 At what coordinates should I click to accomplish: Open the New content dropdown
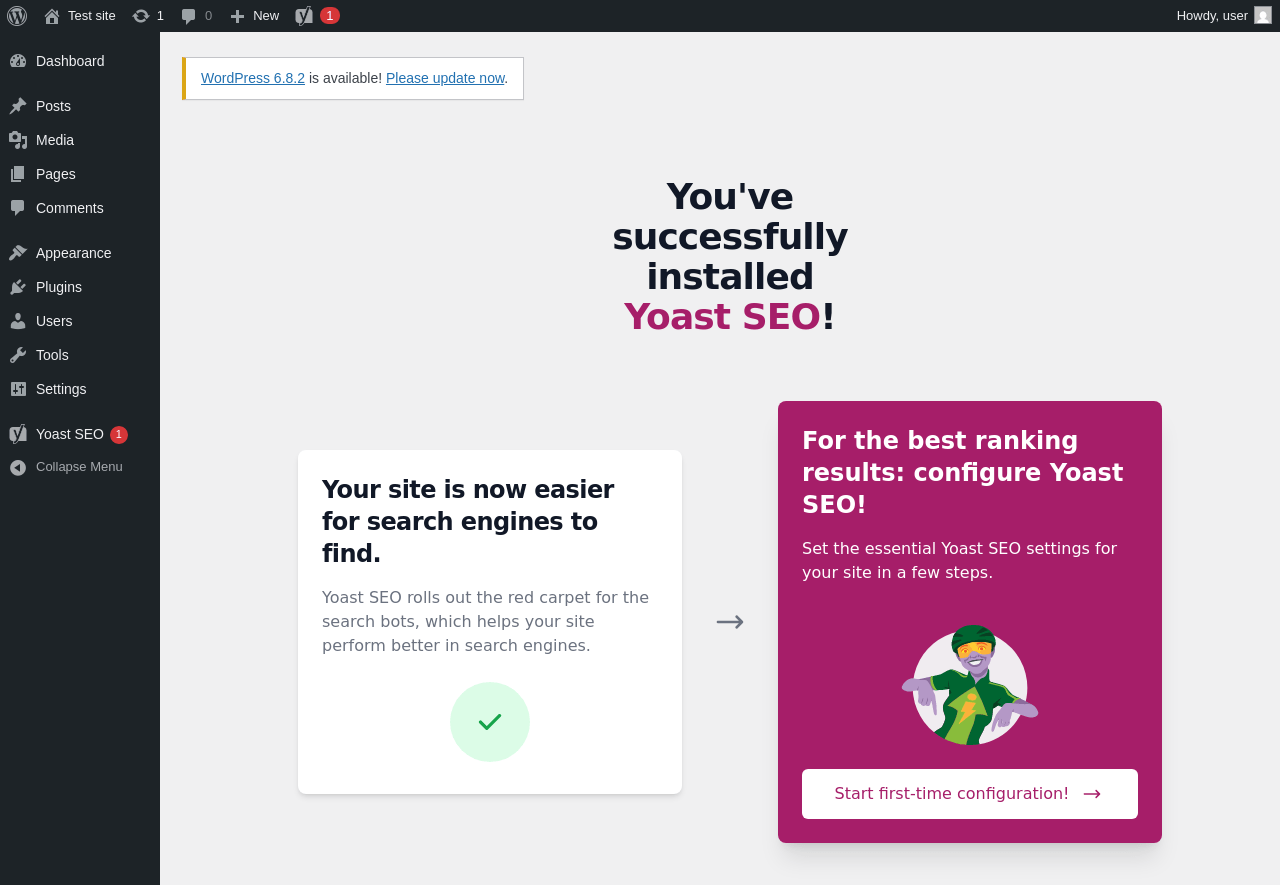(254, 16)
